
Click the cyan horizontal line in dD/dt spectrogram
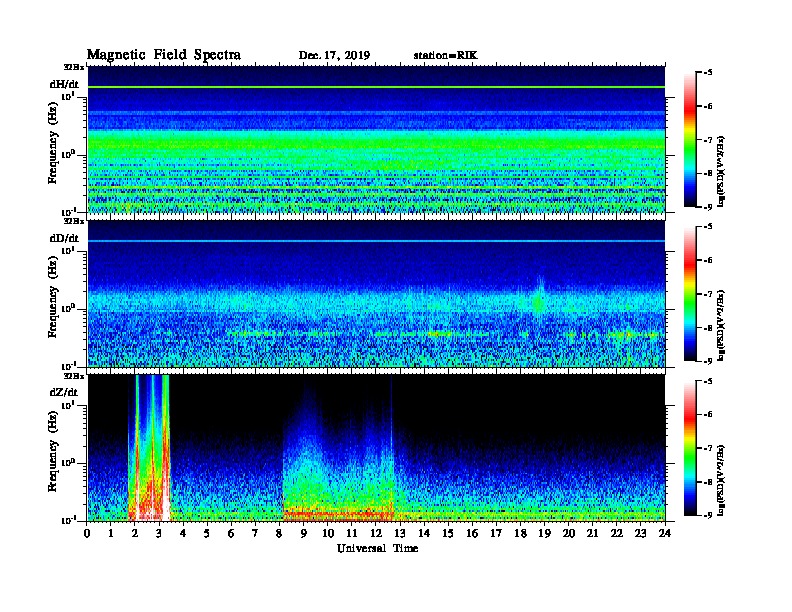coord(376,241)
